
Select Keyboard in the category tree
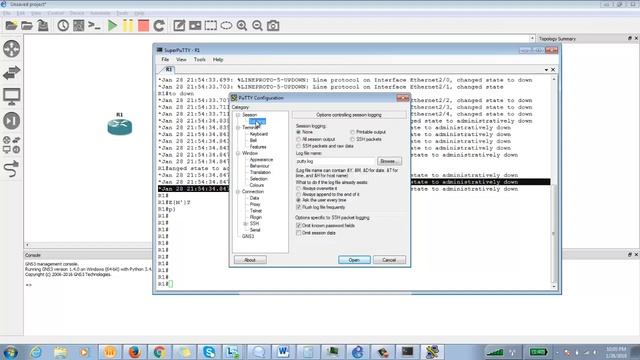[x=259, y=134]
